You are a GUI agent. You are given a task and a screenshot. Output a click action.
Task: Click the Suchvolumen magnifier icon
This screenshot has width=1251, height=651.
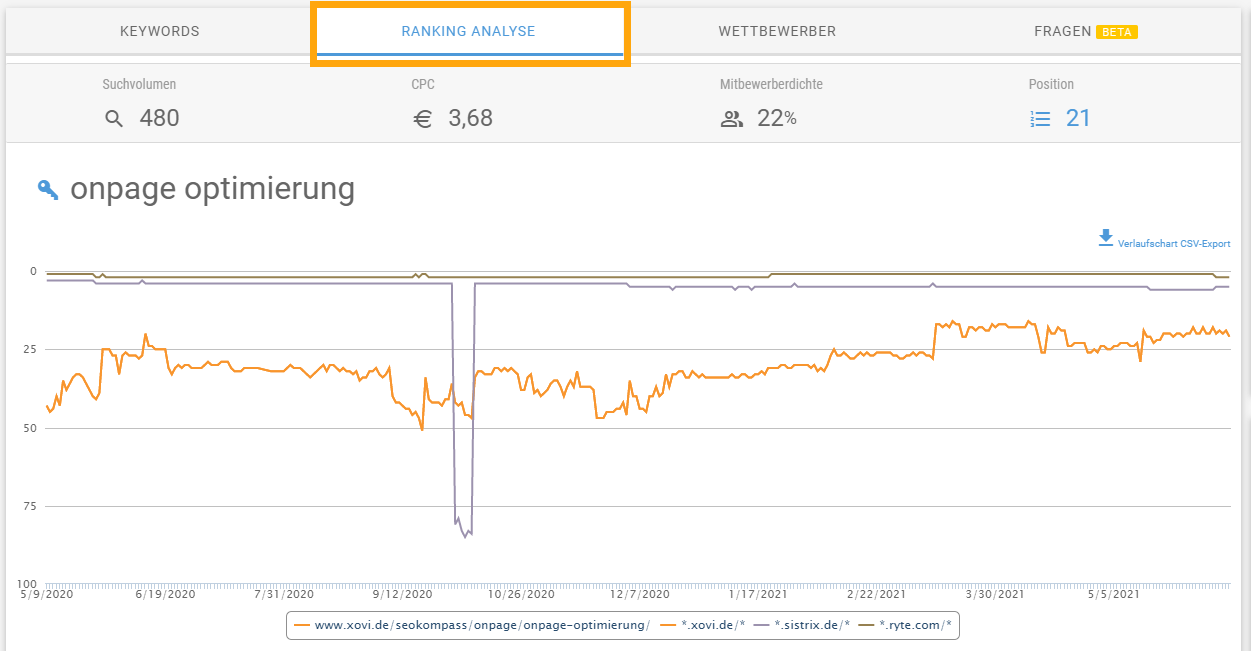[114, 119]
